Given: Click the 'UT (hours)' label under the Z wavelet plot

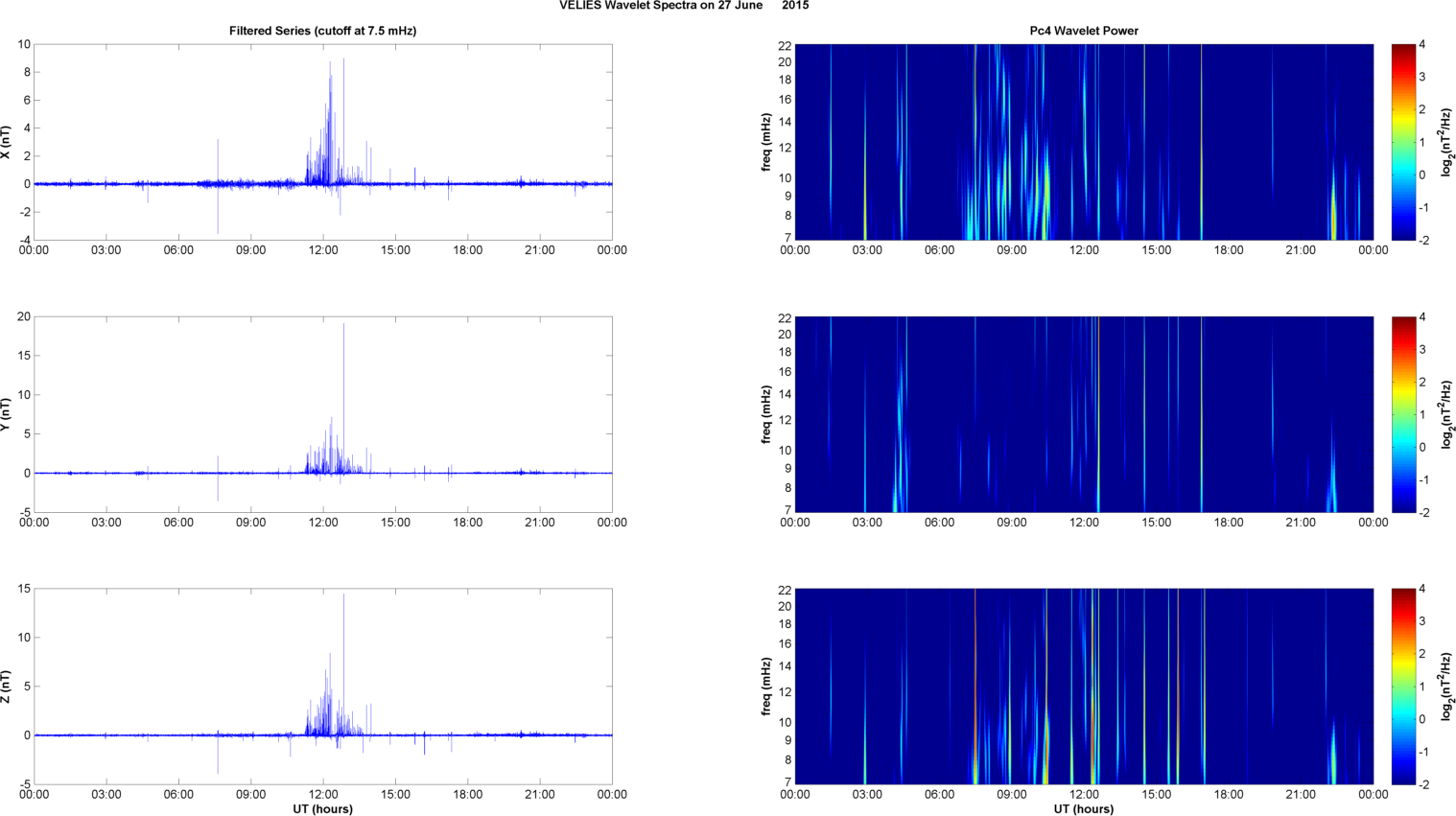Looking at the screenshot, I should (1084, 809).
